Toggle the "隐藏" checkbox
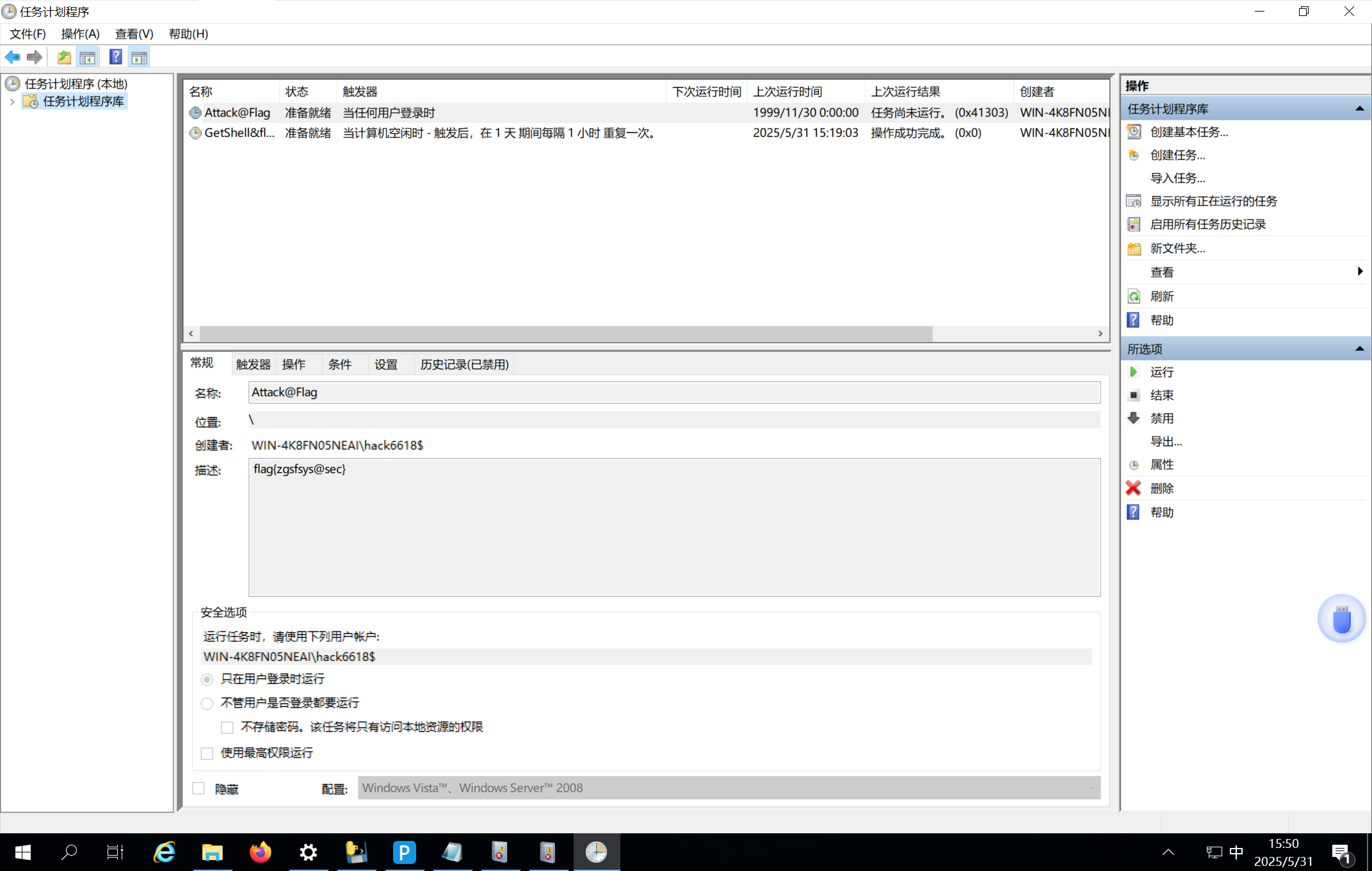 [x=199, y=788]
